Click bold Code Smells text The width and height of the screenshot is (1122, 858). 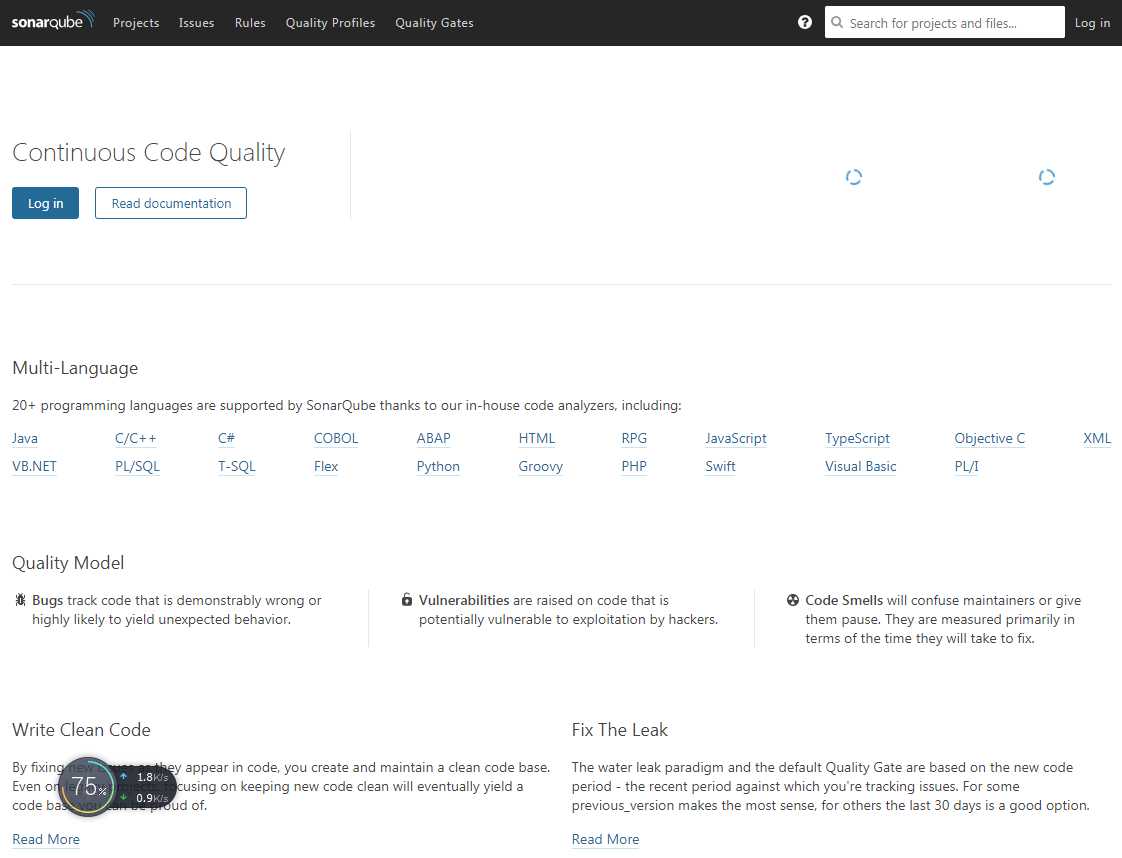pyautogui.click(x=844, y=600)
